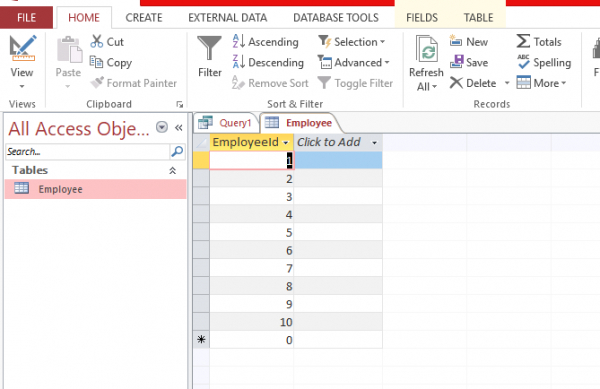Collapse the Tables group
Screen dimensions: 600x389
[x=173, y=171]
